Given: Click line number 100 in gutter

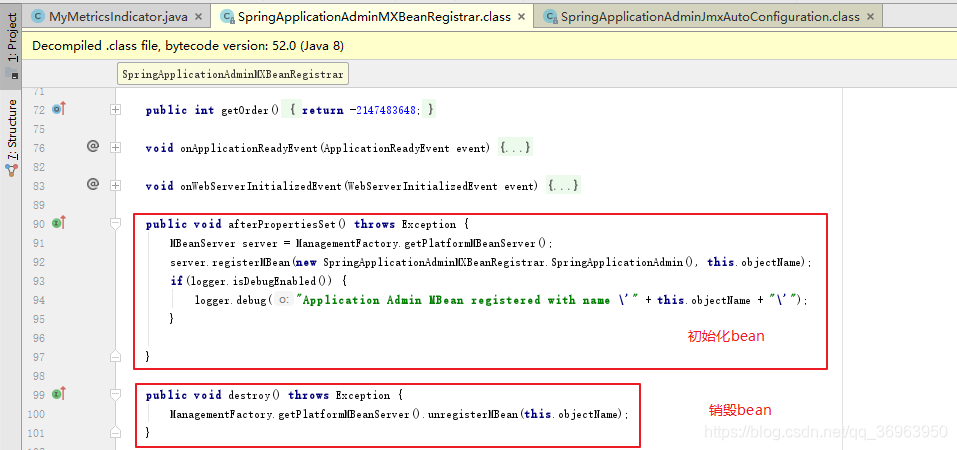Looking at the screenshot, I should click(x=36, y=414).
